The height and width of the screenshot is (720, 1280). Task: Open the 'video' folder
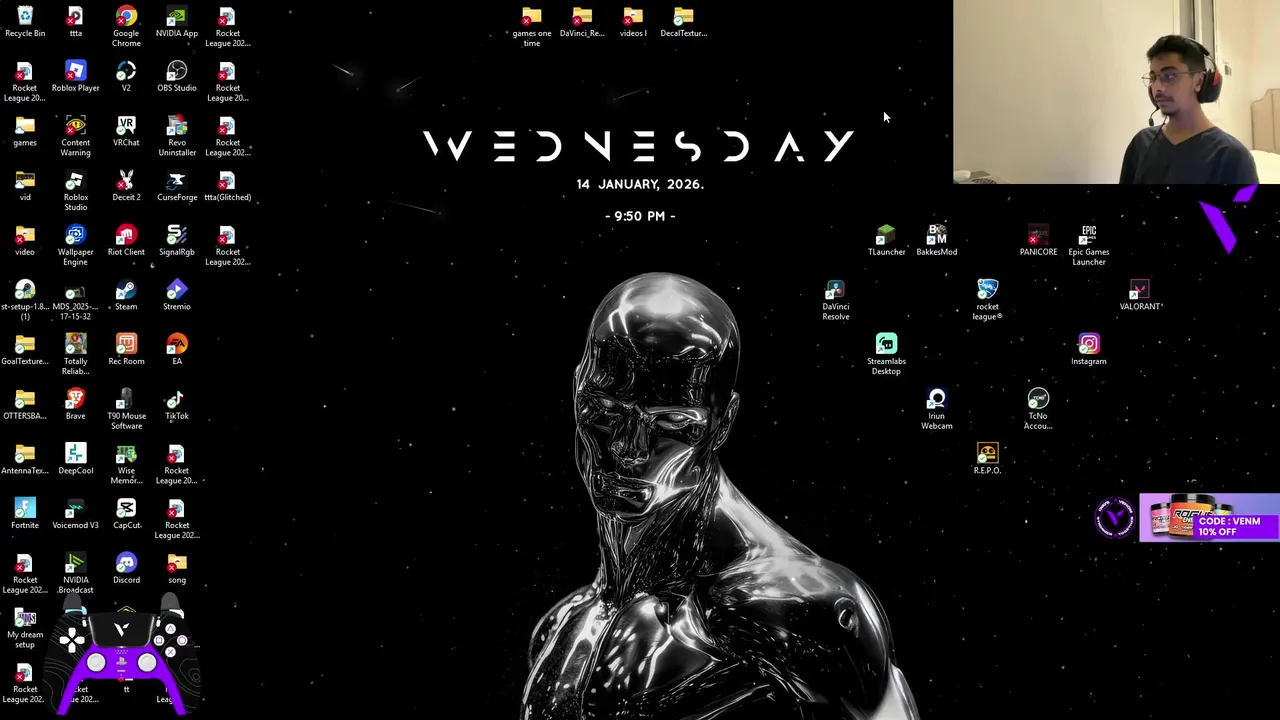click(x=25, y=241)
